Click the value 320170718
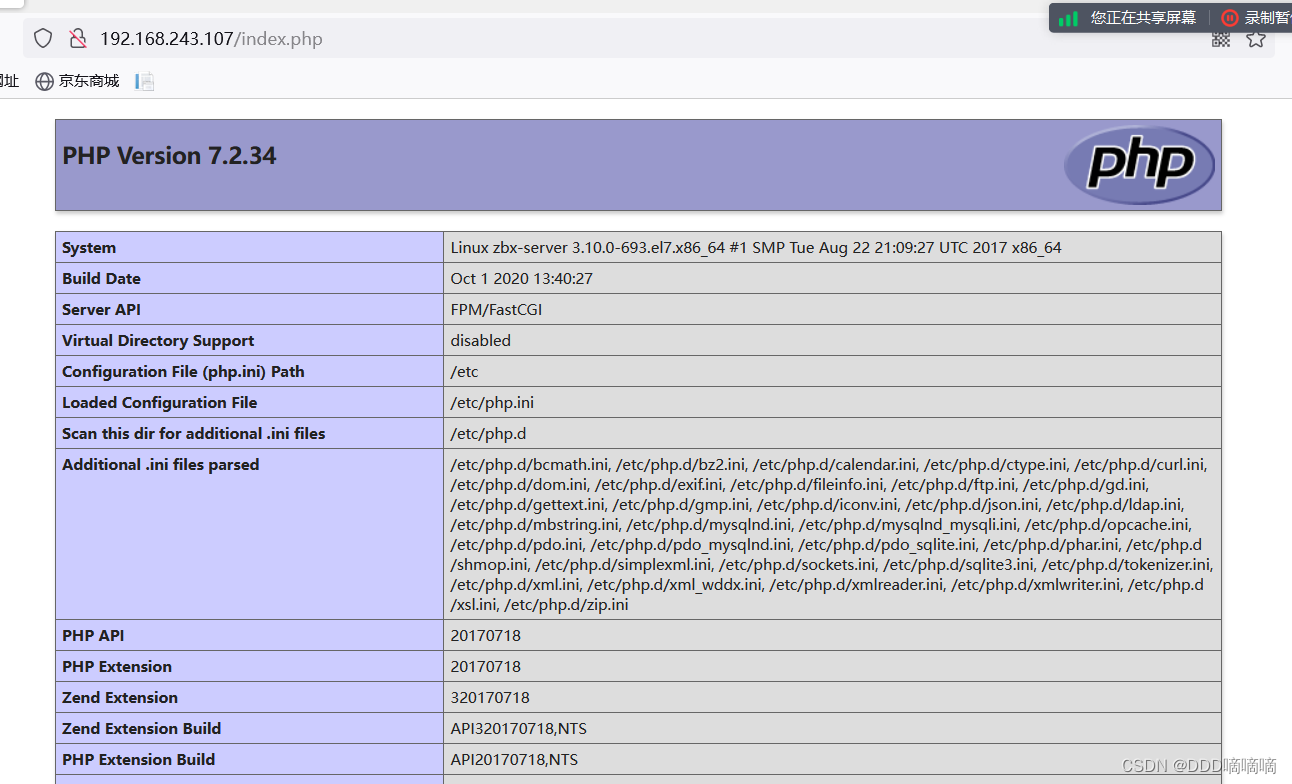The height and width of the screenshot is (784, 1292). (x=490, y=698)
